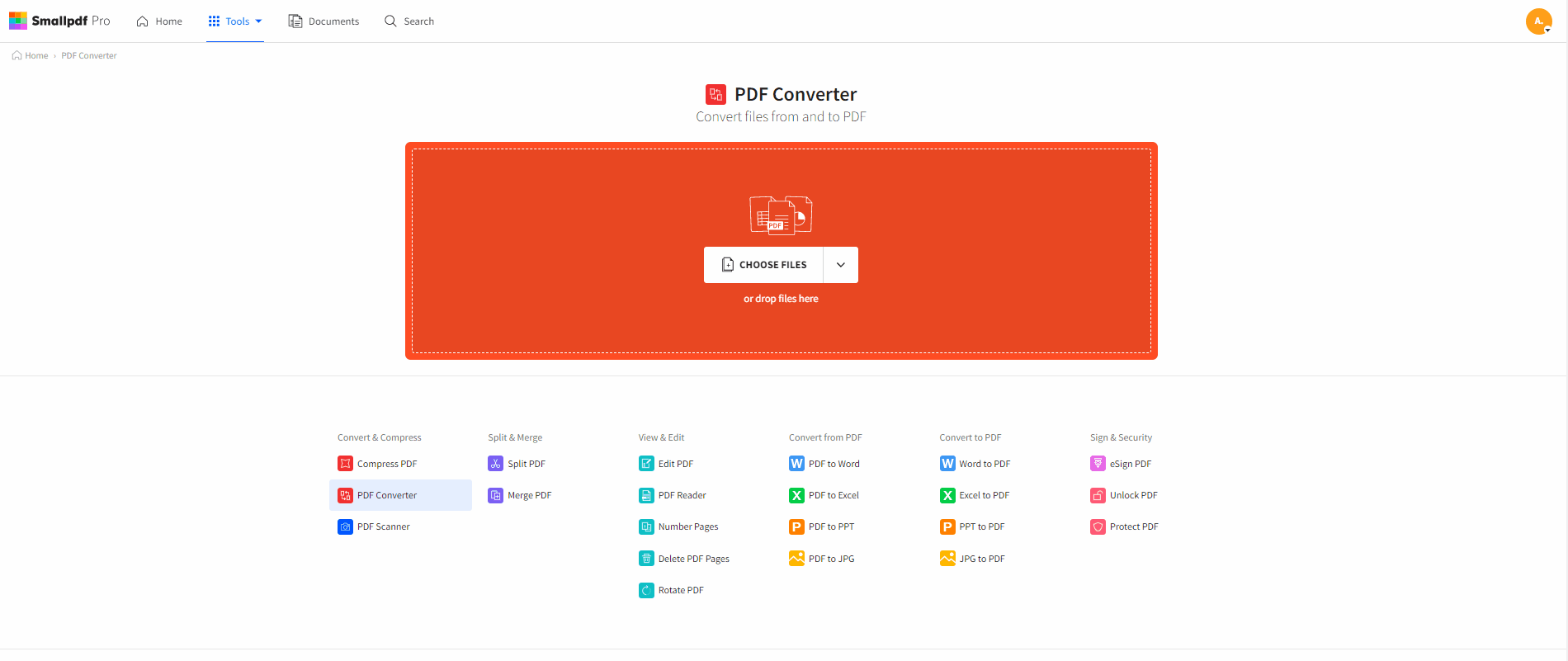Viewport: 1568px width, 661px height.
Task: Open the Compress PDF link
Action: tap(387, 464)
